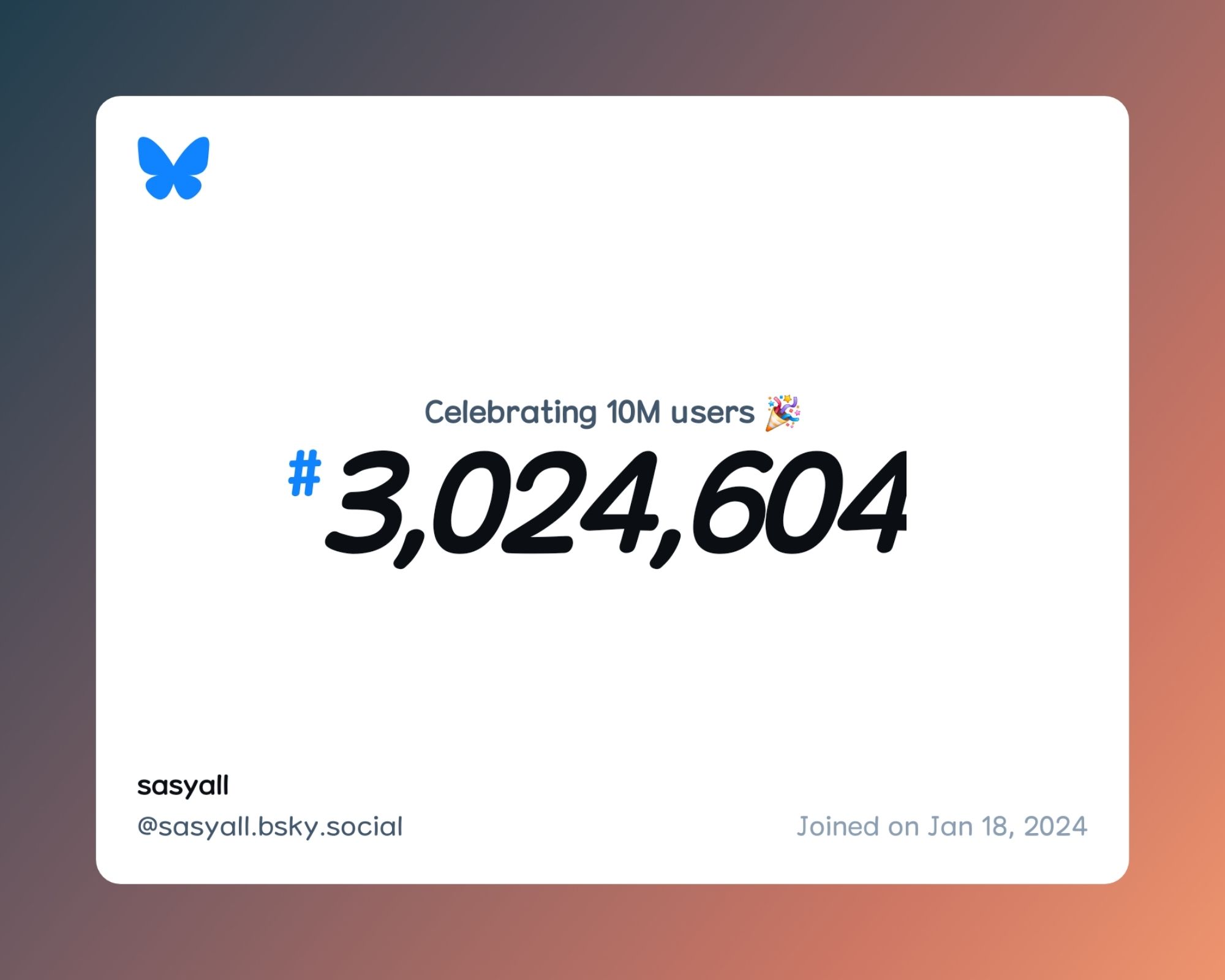Select the Bluesky card background area
Viewport: 1225px width, 980px height.
coord(612,489)
